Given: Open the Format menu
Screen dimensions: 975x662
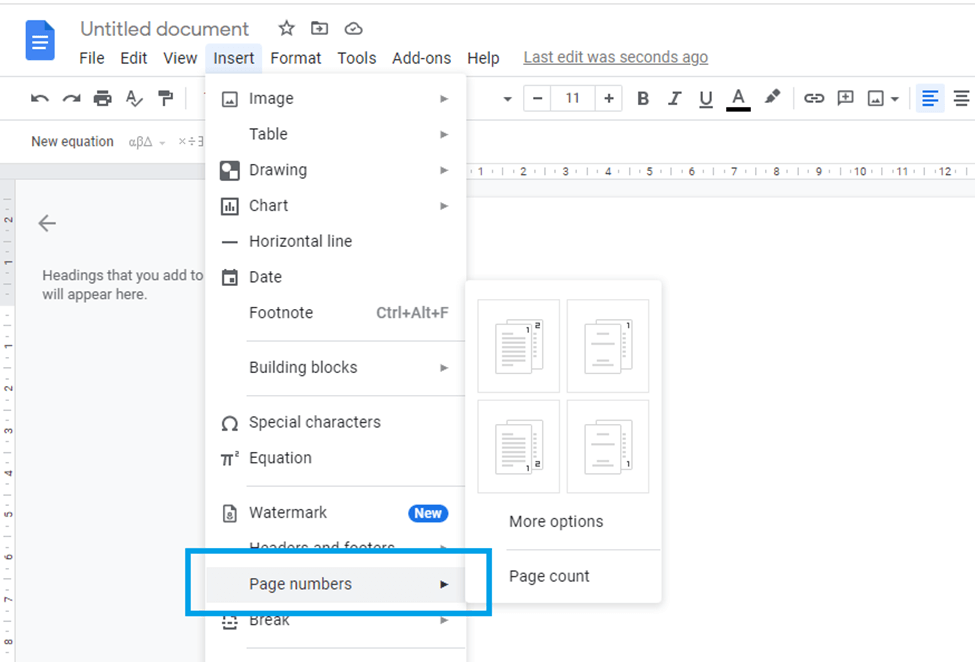Looking at the screenshot, I should pyautogui.click(x=296, y=58).
